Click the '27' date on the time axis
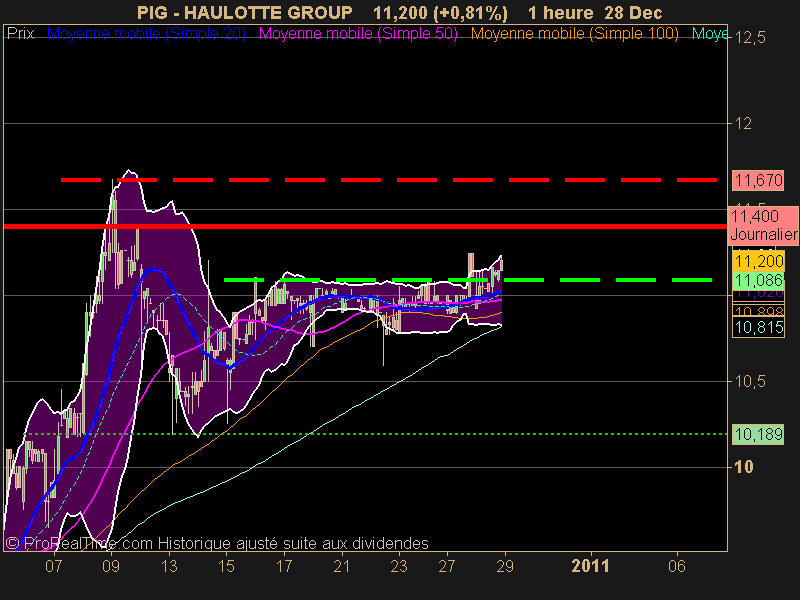Viewport: 800px width, 600px height. tap(447, 566)
